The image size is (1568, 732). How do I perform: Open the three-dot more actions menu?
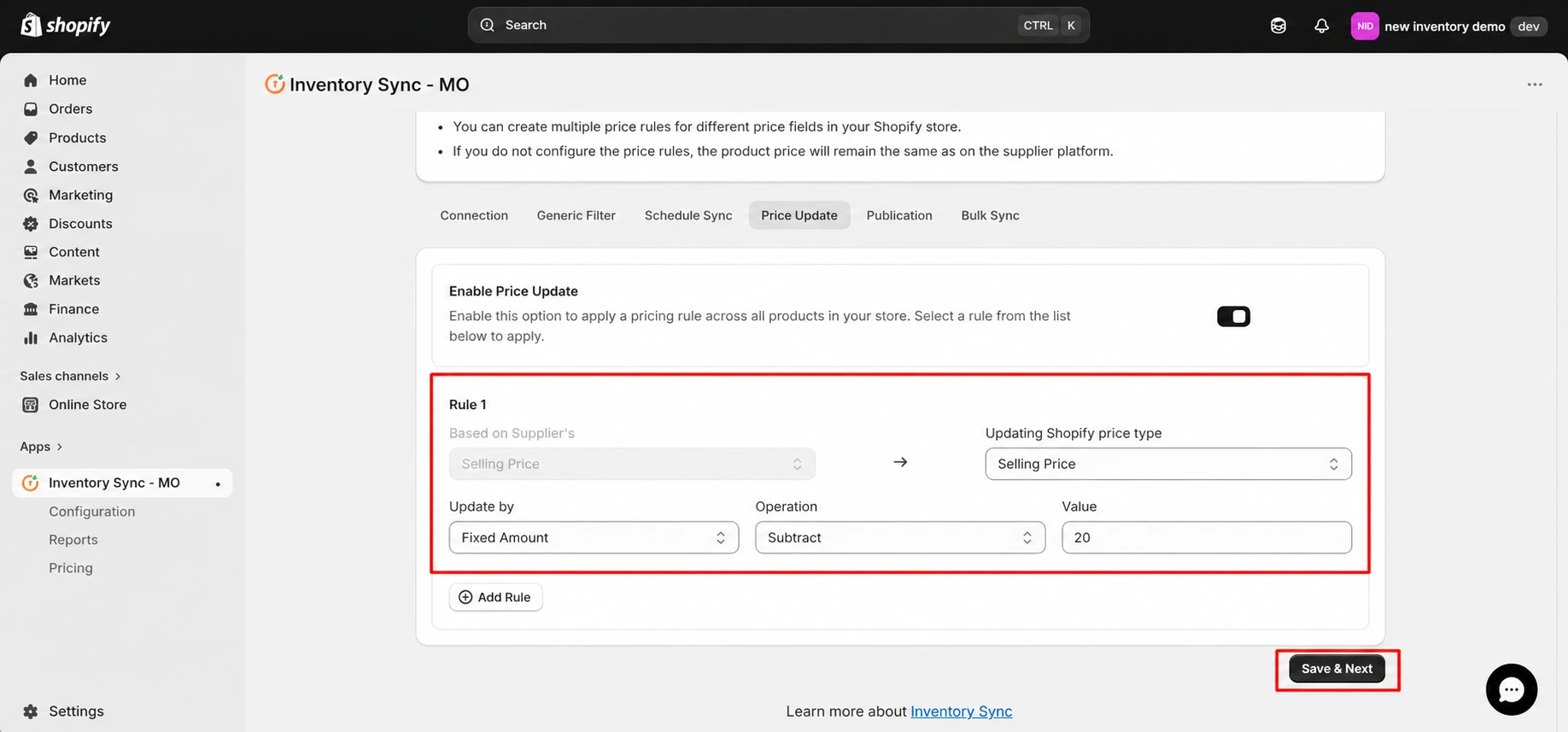(x=1535, y=85)
